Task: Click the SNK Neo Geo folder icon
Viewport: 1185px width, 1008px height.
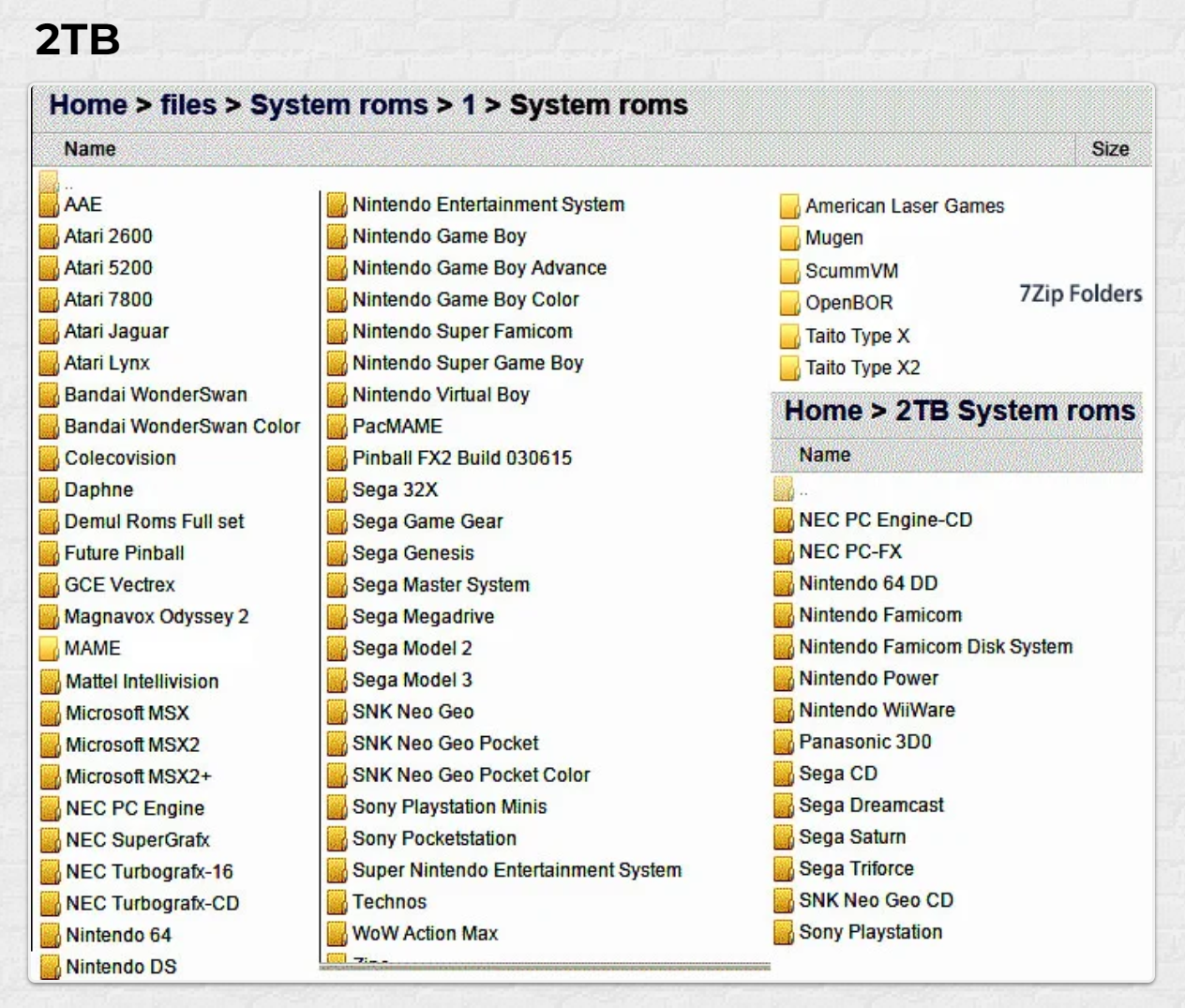Action: coord(337,712)
